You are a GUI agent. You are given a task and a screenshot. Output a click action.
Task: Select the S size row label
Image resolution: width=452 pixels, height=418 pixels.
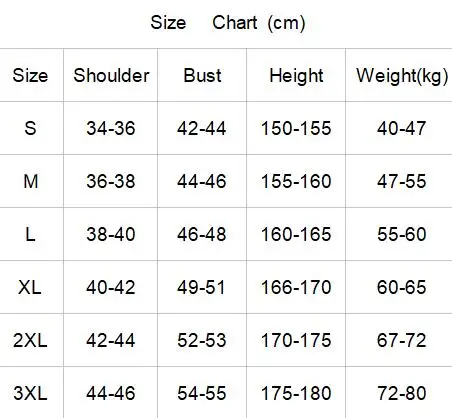pyautogui.click(x=30, y=128)
